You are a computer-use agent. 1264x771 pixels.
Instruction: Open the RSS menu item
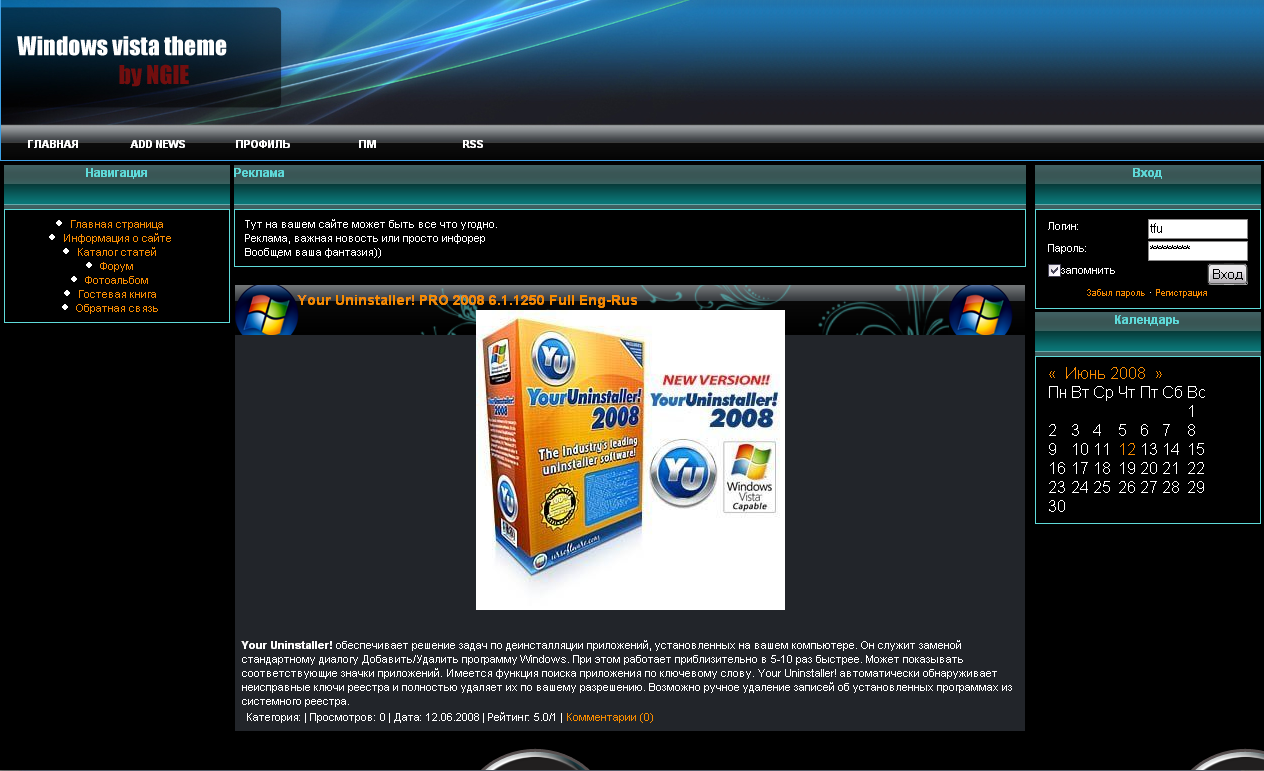tap(473, 144)
